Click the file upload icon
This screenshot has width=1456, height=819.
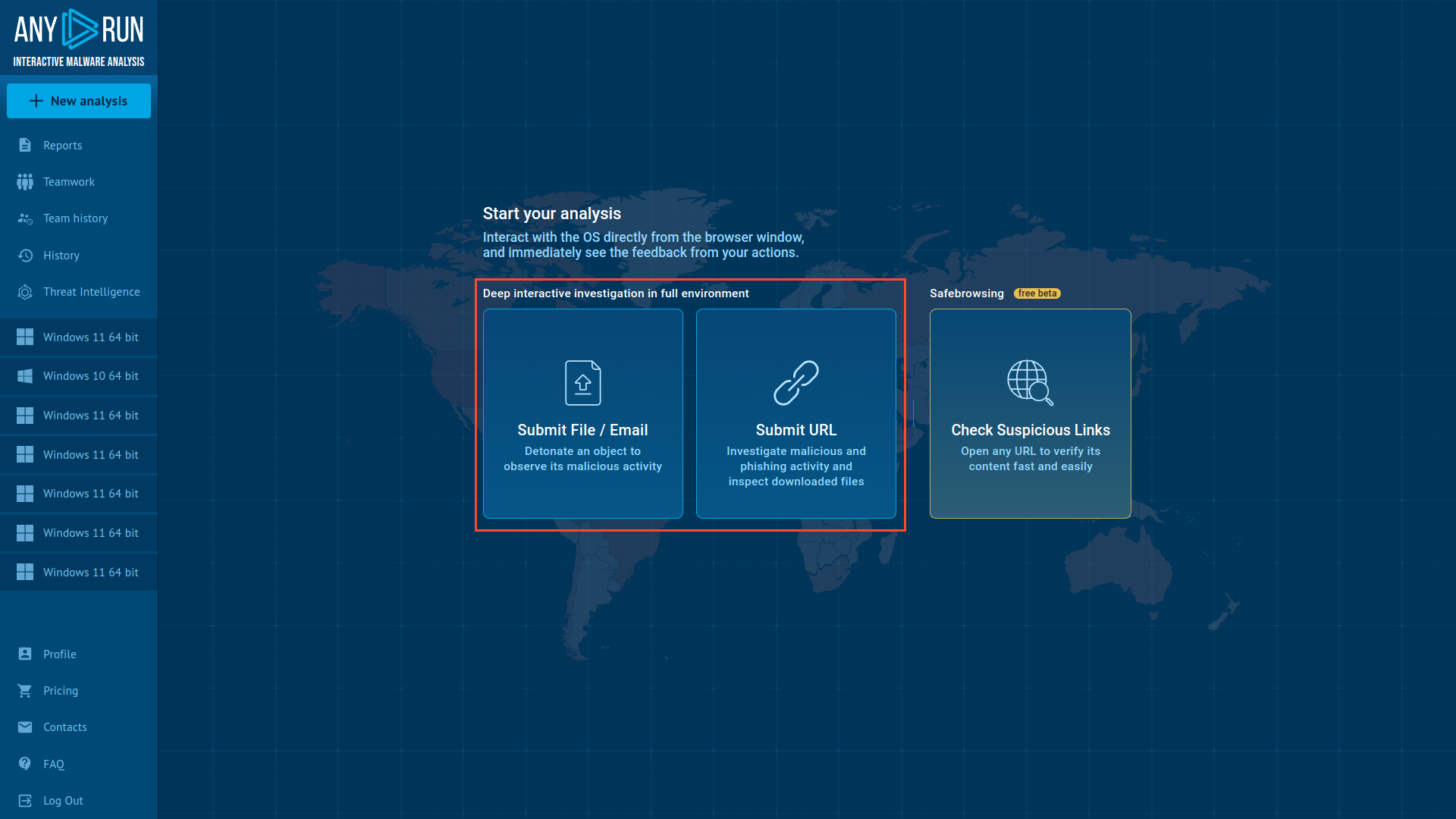tap(582, 383)
